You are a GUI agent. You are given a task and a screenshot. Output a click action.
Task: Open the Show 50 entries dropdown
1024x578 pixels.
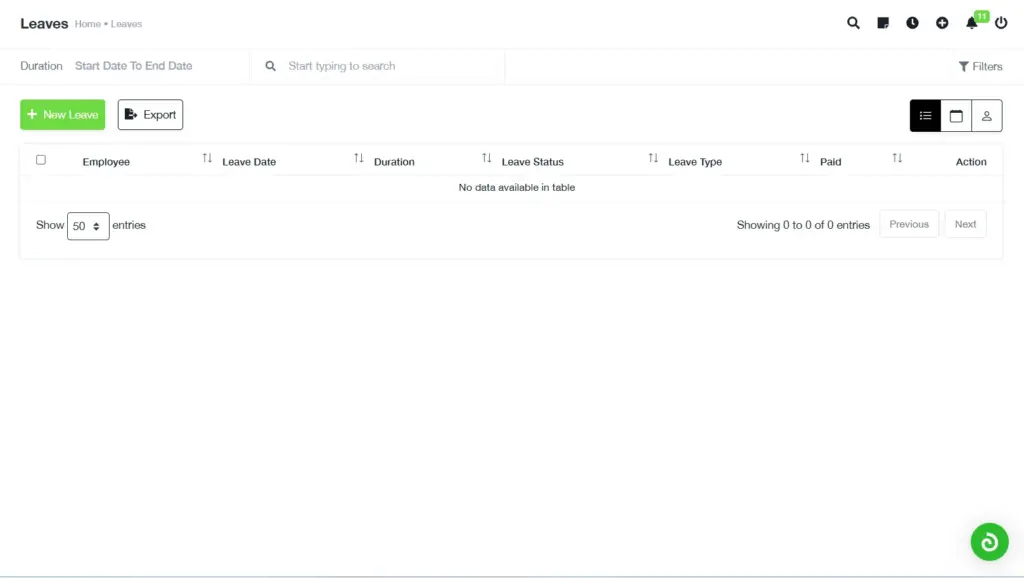[x=88, y=226]
